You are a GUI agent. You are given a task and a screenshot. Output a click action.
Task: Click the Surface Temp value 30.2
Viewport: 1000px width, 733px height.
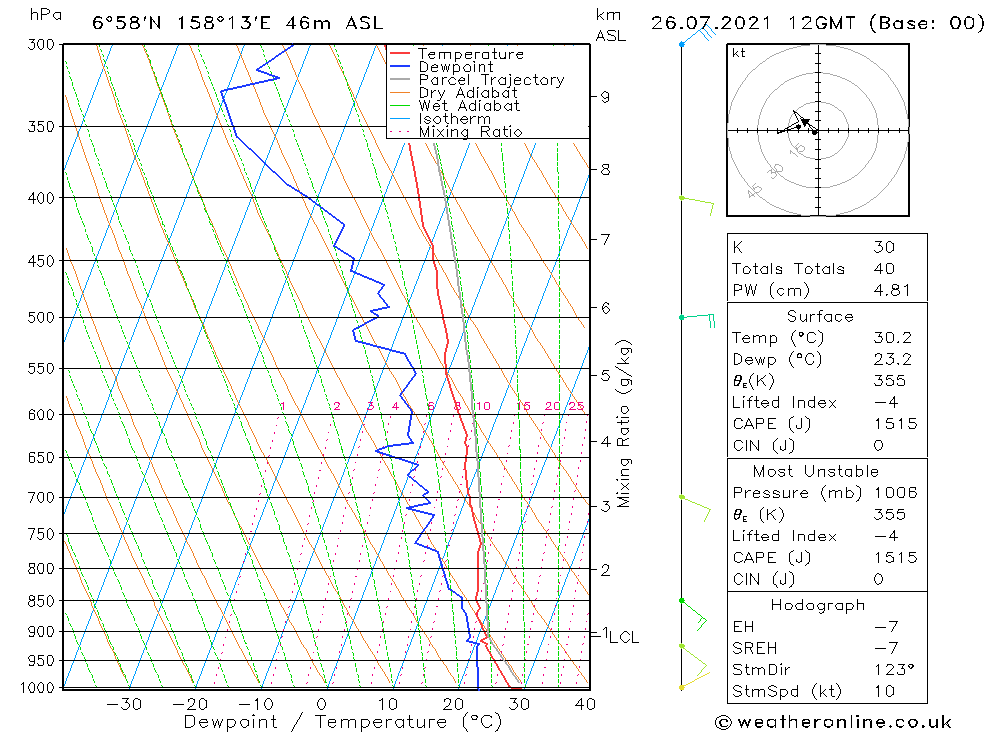pyautogui.click(x=892, y=337)
